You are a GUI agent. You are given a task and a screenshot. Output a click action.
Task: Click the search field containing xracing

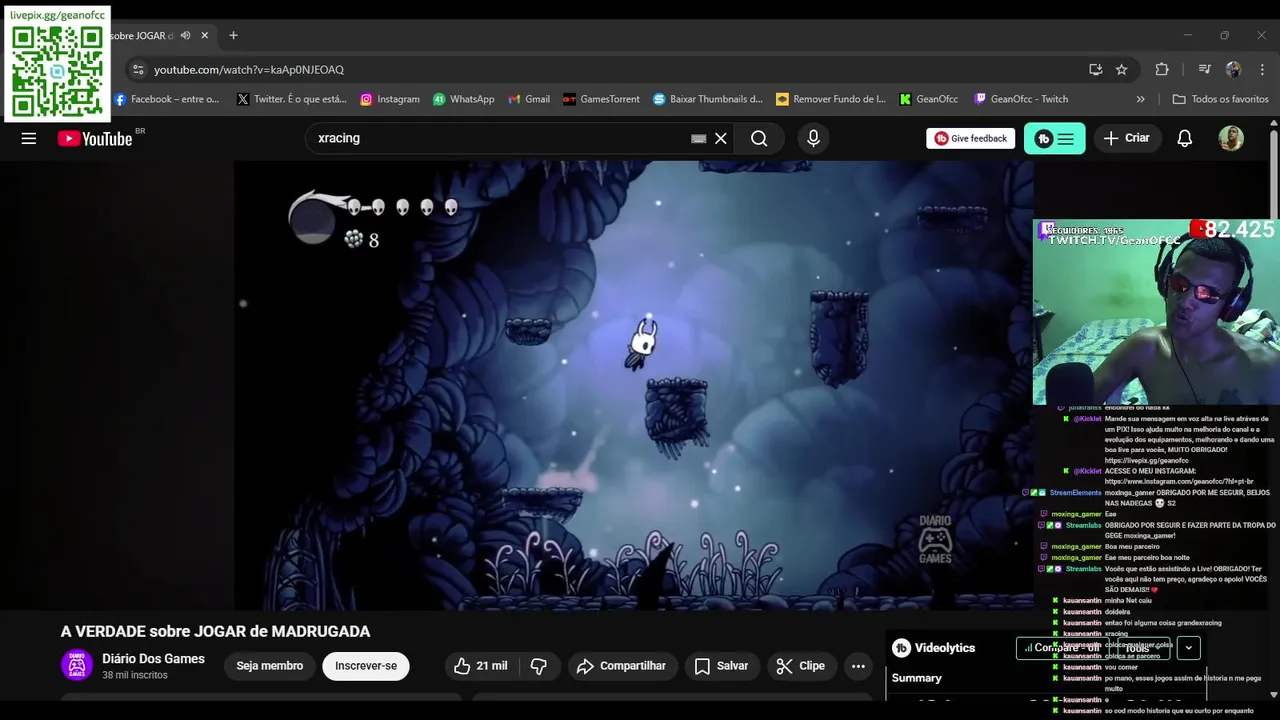(500, 139)
